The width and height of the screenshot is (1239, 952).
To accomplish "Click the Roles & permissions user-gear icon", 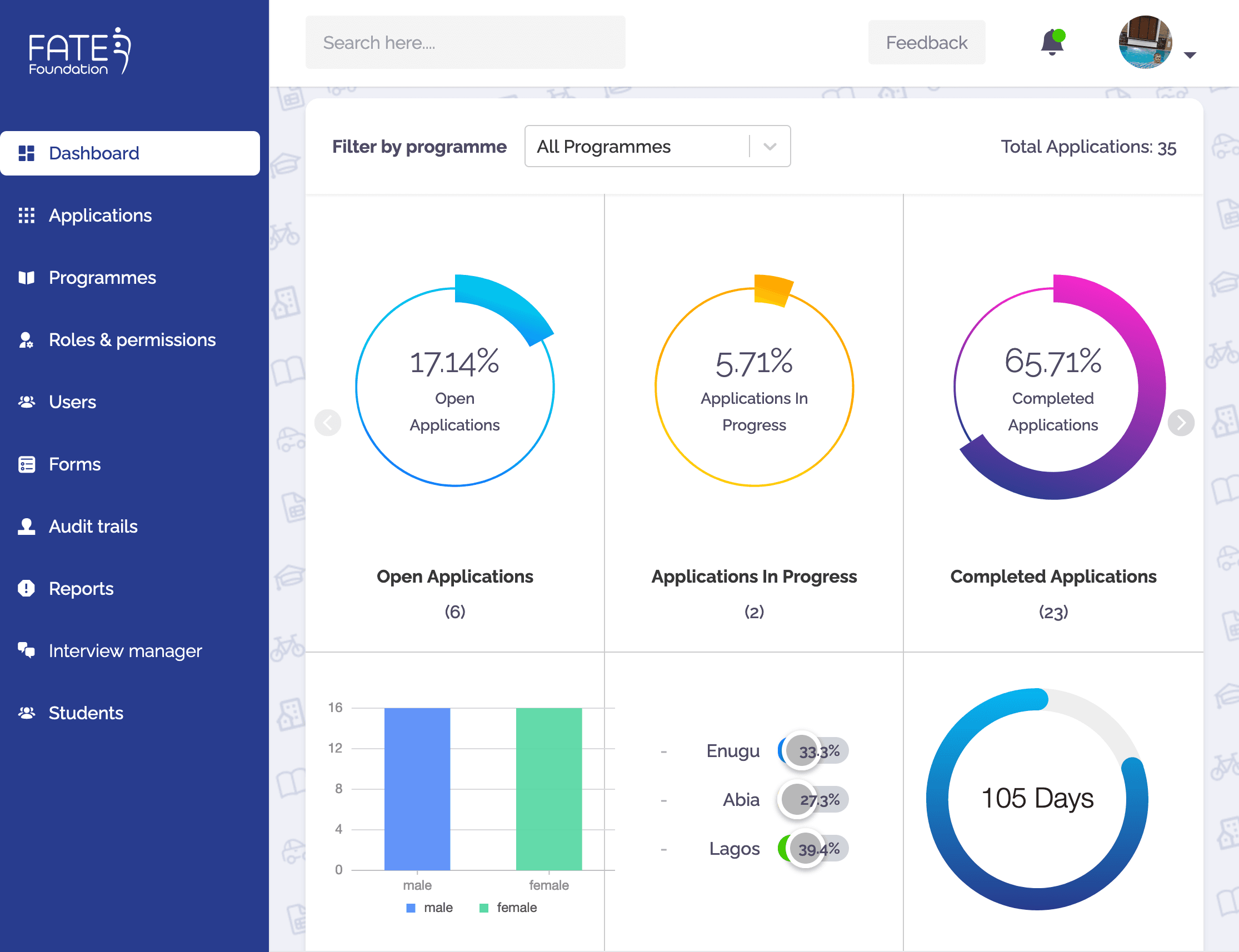I will pos(26,340).
